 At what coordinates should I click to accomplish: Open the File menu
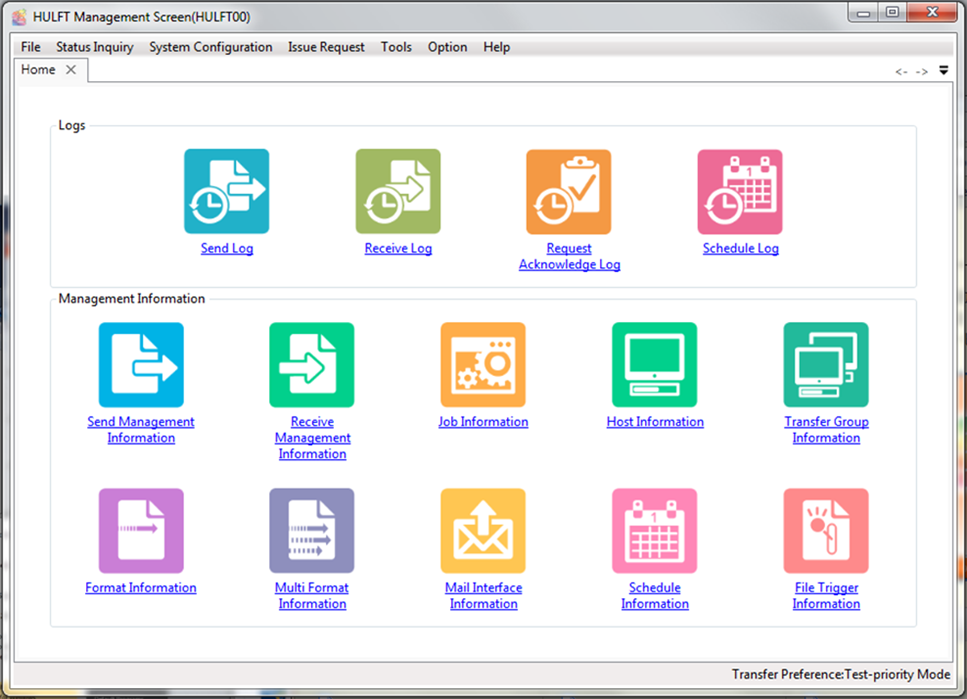click(x=31, y=47)
